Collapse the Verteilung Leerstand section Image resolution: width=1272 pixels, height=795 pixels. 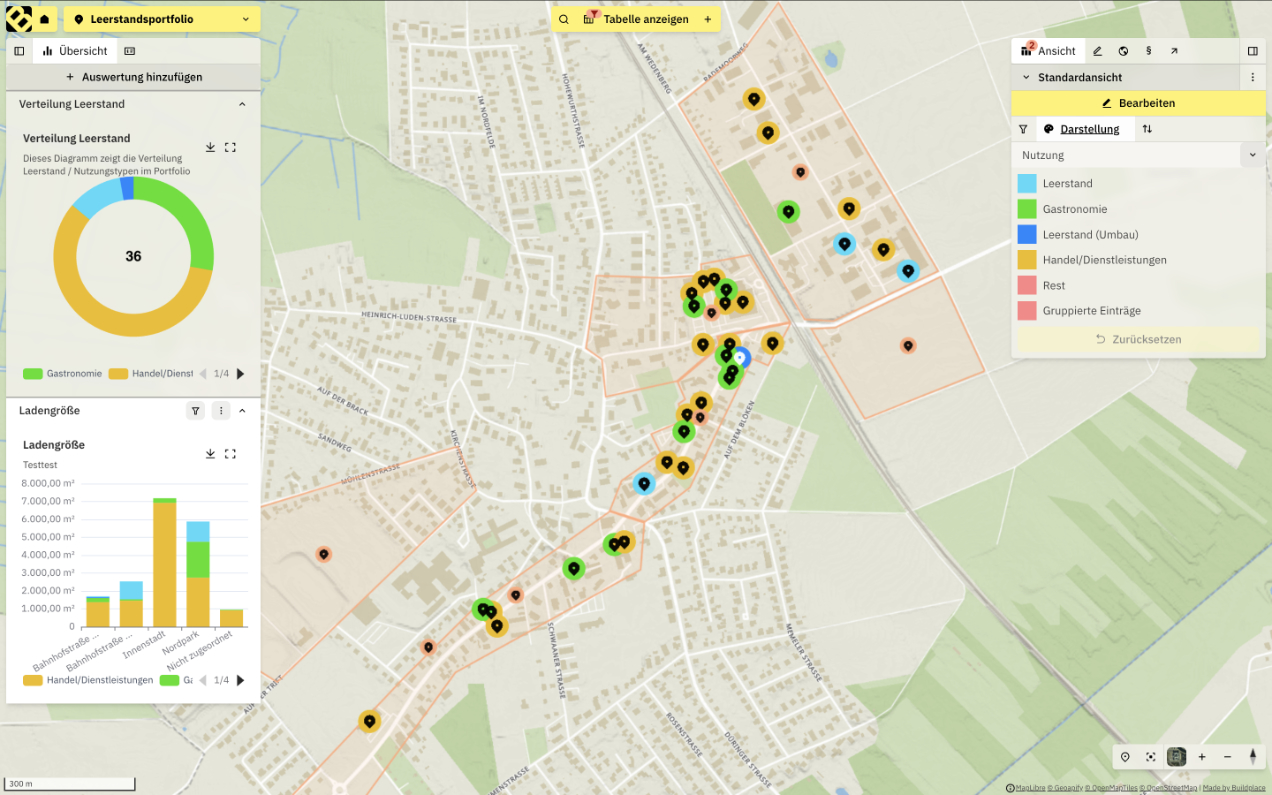242,104
